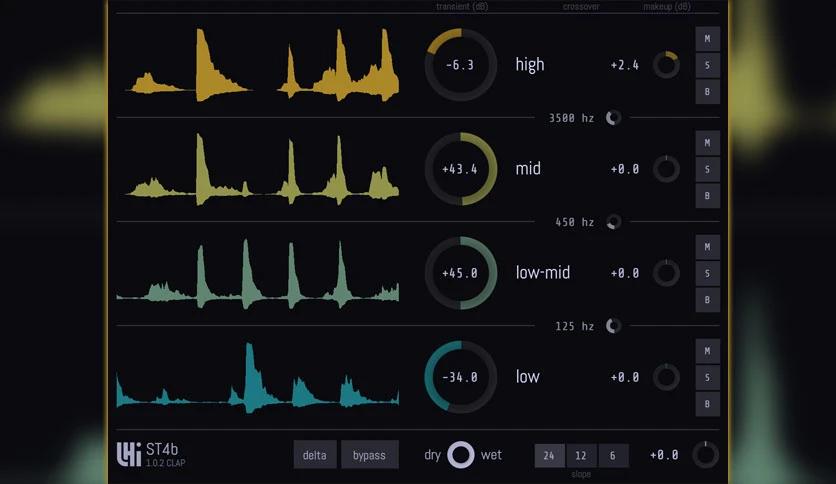836x484 pixels.
Task: Click the high band waveform display
Action: 258,65
